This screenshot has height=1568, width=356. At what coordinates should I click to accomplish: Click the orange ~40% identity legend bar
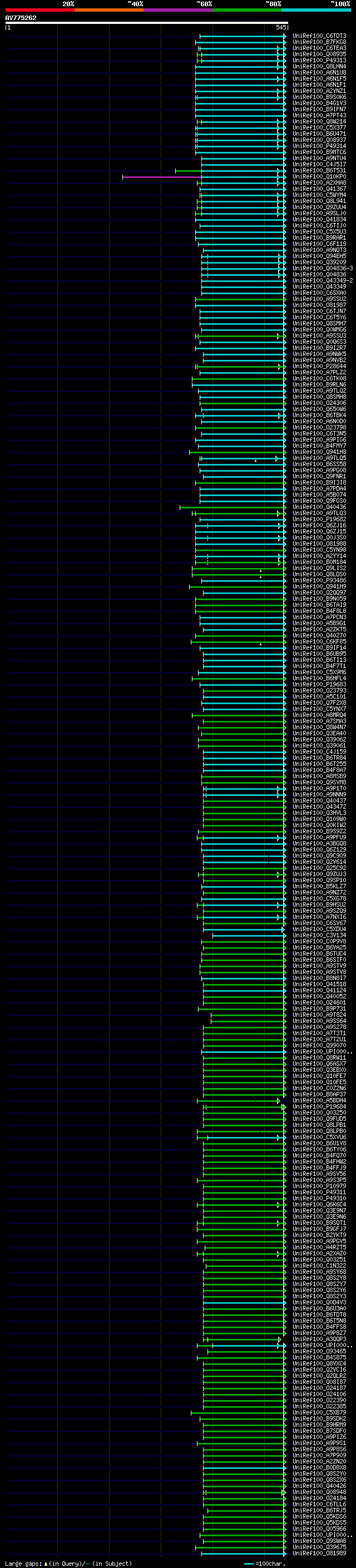pyautogui.click(x=109, y=10)
